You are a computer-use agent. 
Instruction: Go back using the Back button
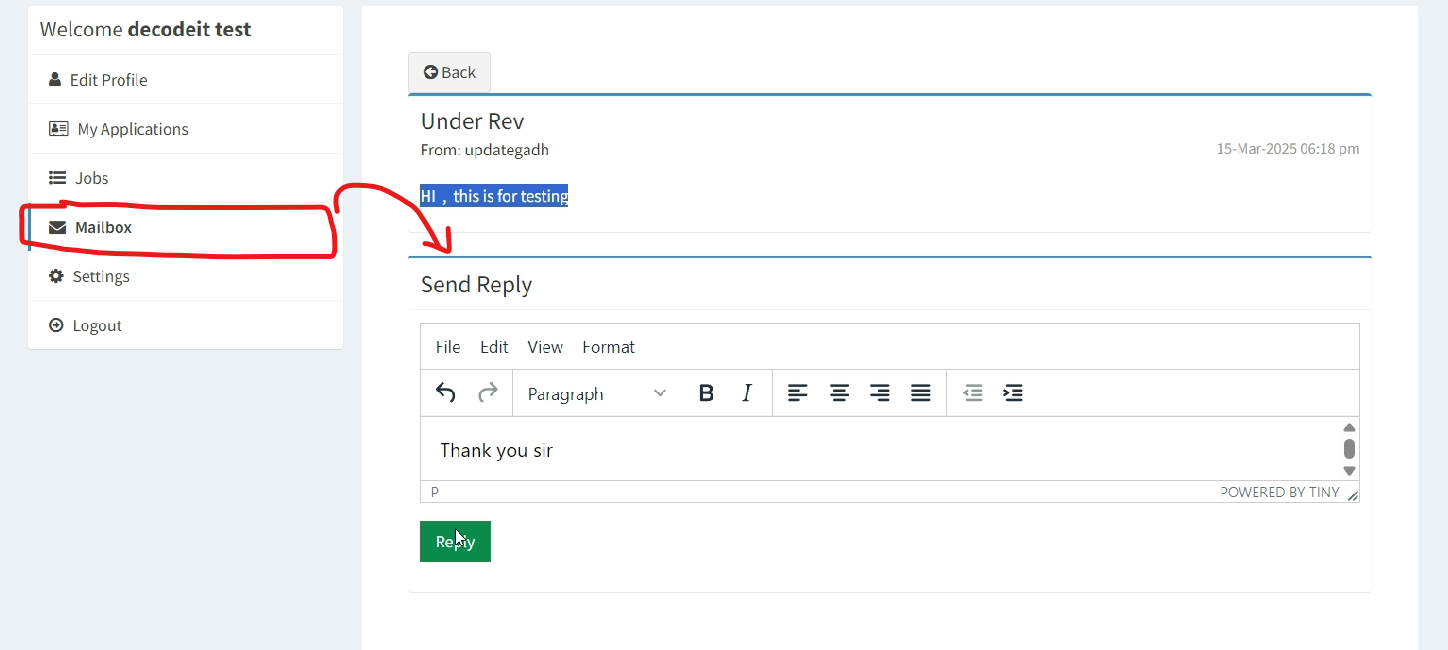pos(449,72)
